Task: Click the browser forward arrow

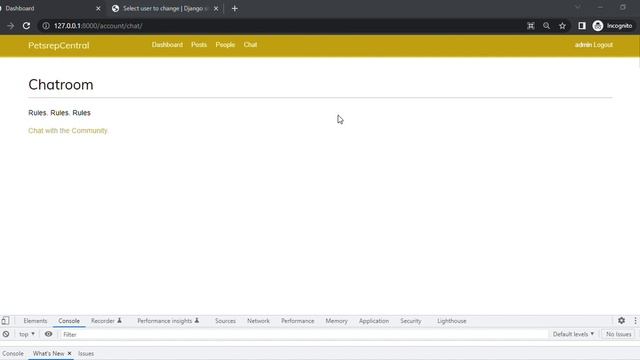Action: (x=10, y=26)
